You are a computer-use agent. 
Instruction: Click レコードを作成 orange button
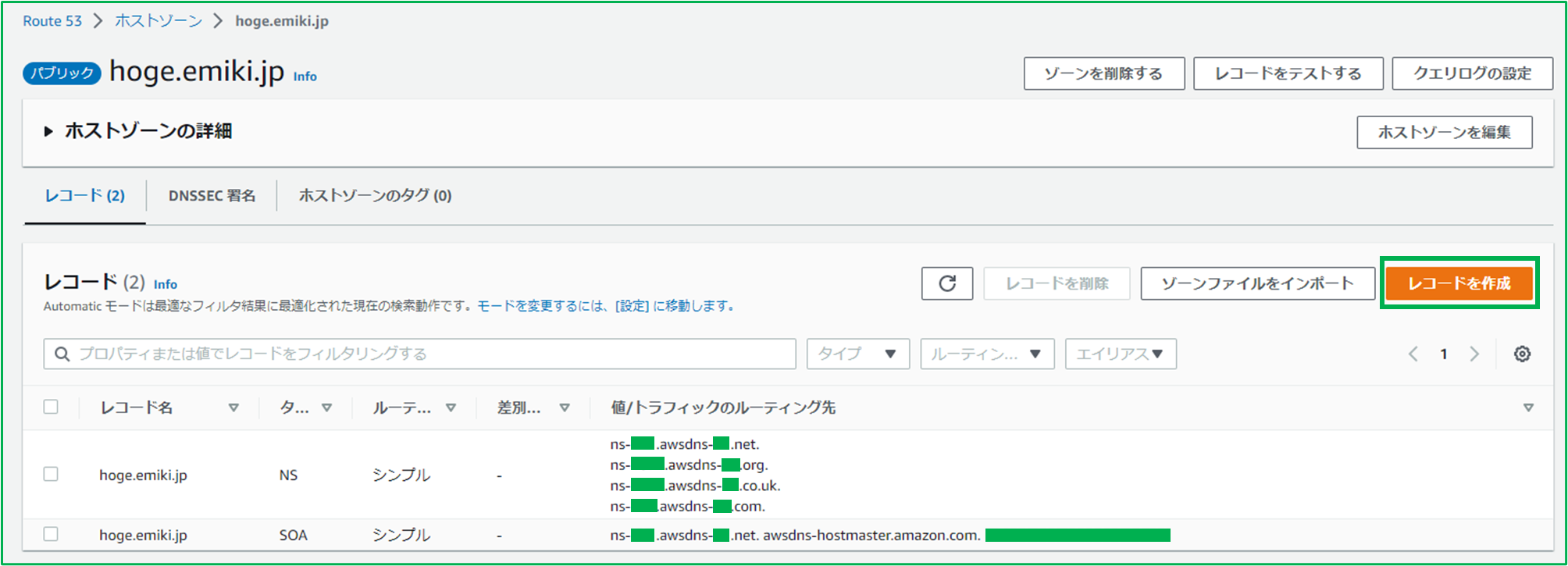[1459, 283]
